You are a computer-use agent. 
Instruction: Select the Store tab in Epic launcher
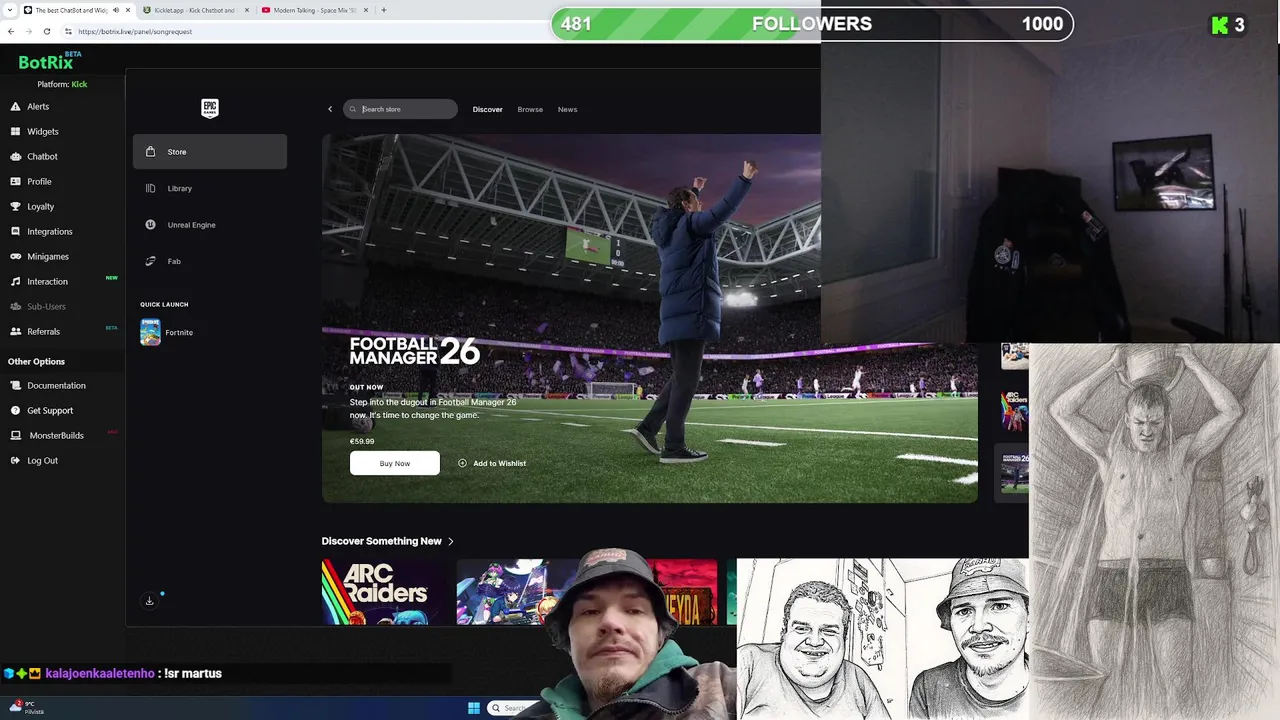210,152
